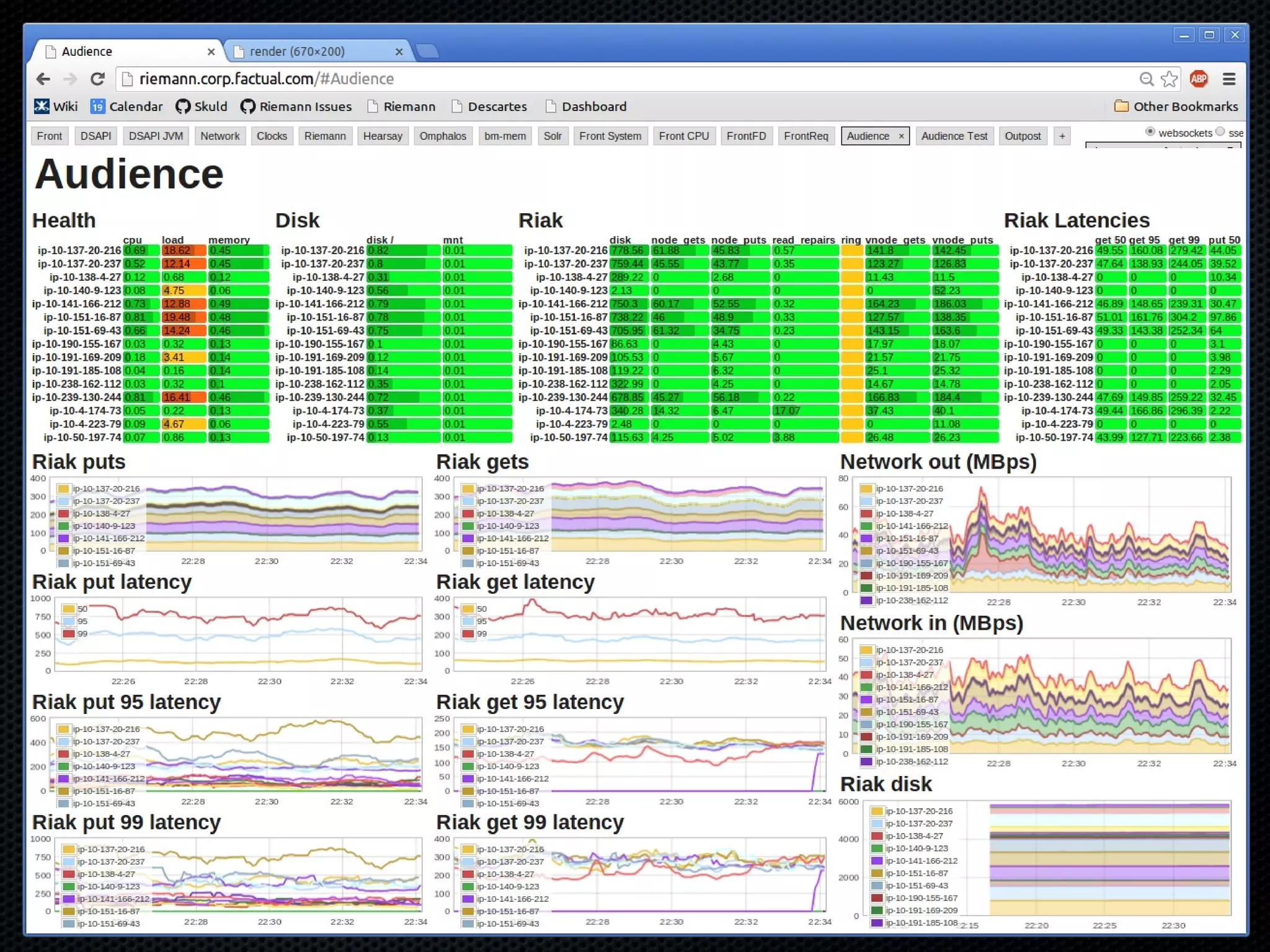The image size is (1270, 952).
Task: Add a new workspace with plus button
Action: tap(1062, 136)
